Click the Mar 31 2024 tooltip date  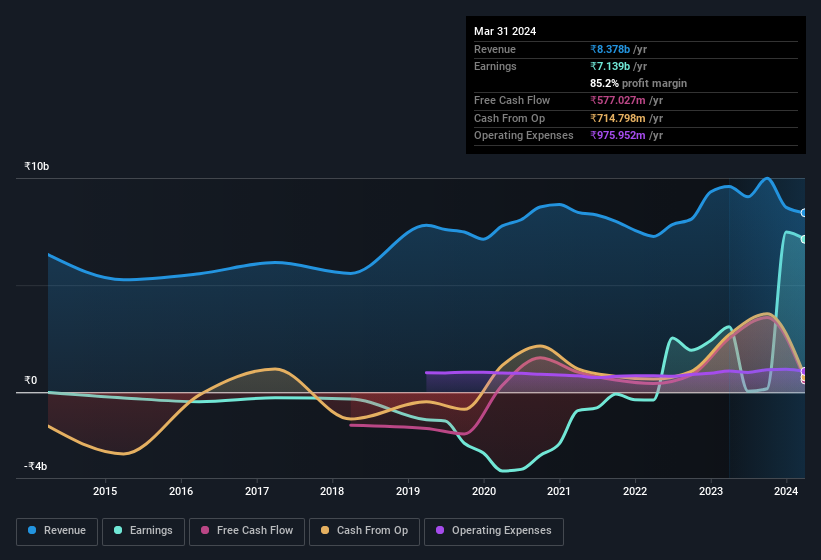(505, 31)
